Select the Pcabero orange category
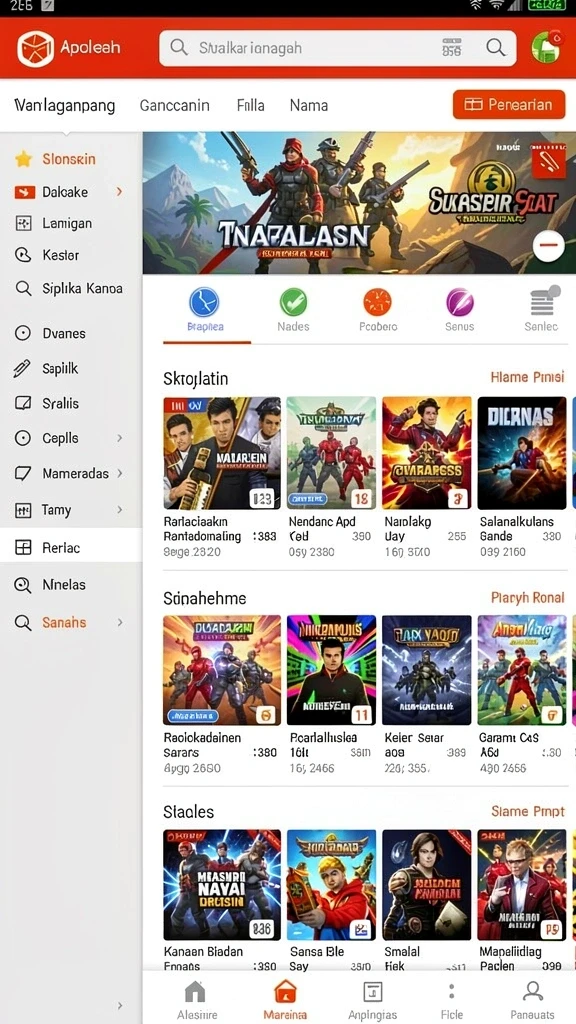 pos(377,311)
